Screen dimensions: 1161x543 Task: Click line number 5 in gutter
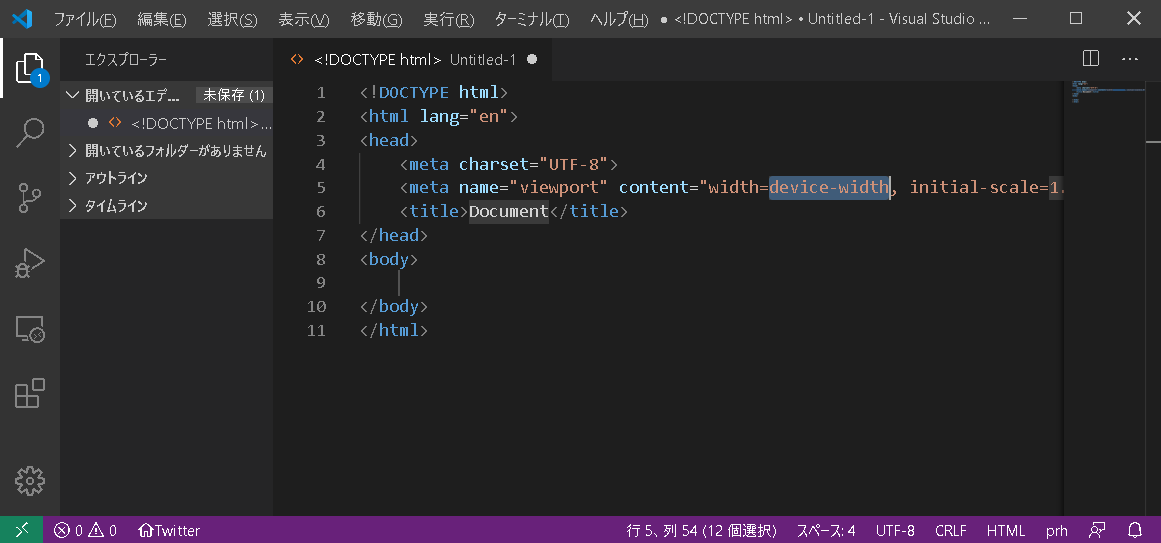point(321,187)
